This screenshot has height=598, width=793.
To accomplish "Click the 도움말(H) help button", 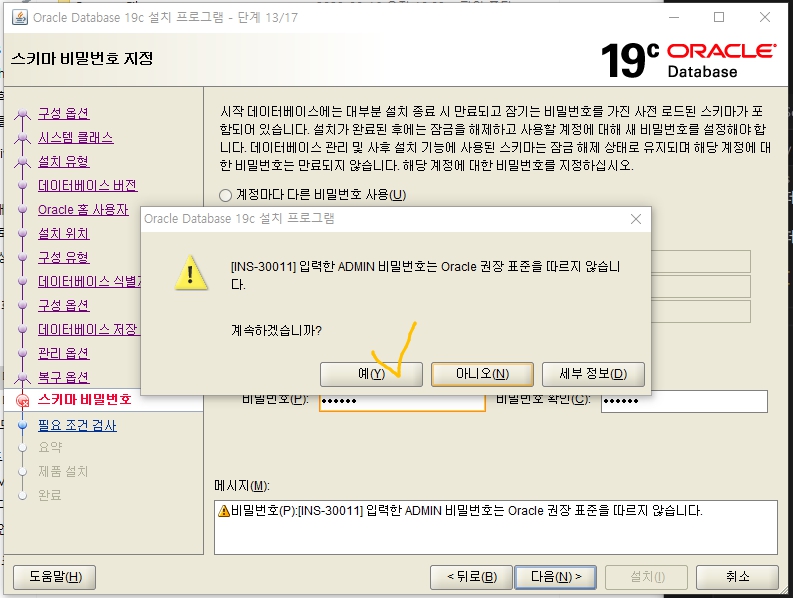I will [55, 577].
